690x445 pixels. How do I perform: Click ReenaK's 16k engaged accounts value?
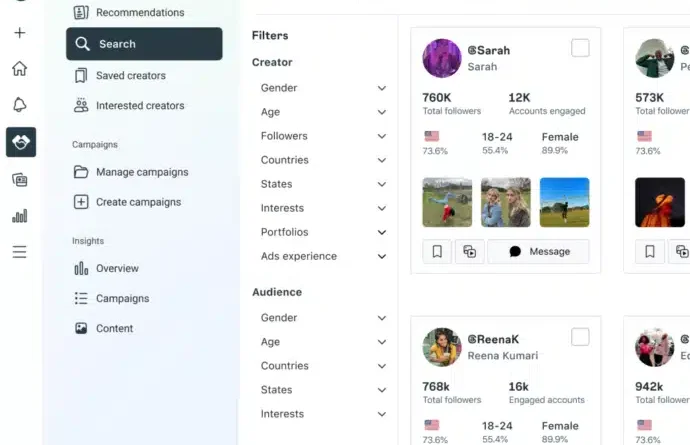[x=518, y=386]
